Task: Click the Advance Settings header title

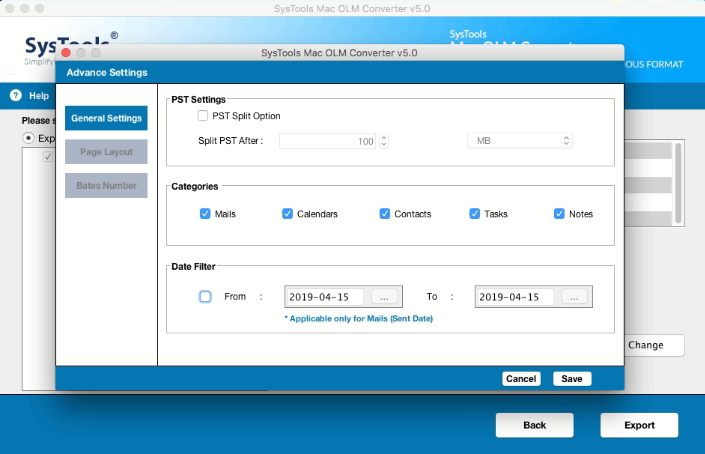Action: click(107, 72)
